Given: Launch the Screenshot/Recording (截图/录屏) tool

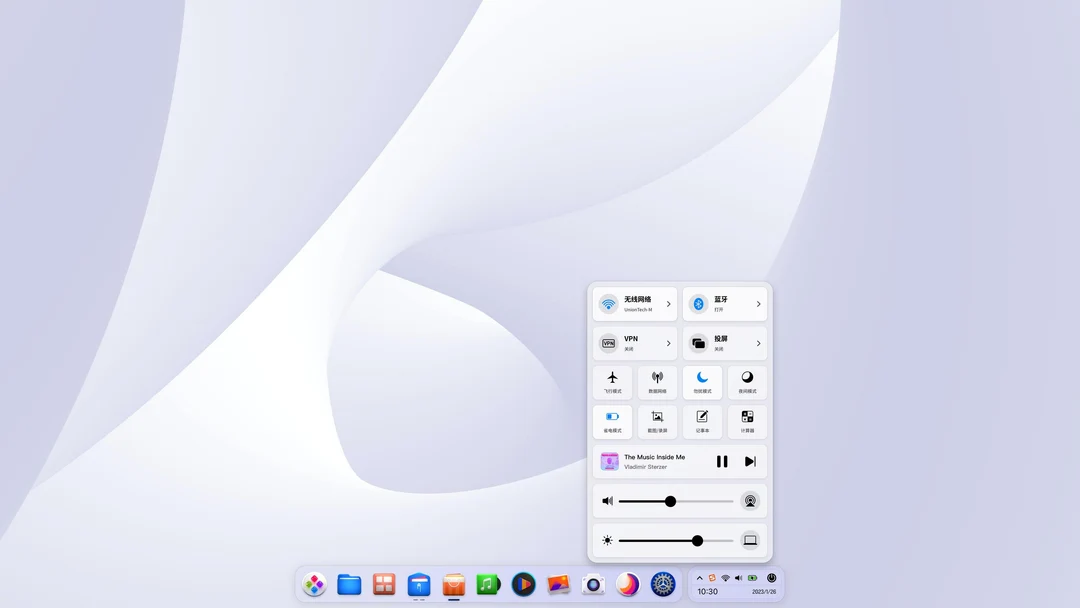Looking at the screenshot, I should (657, 422).
